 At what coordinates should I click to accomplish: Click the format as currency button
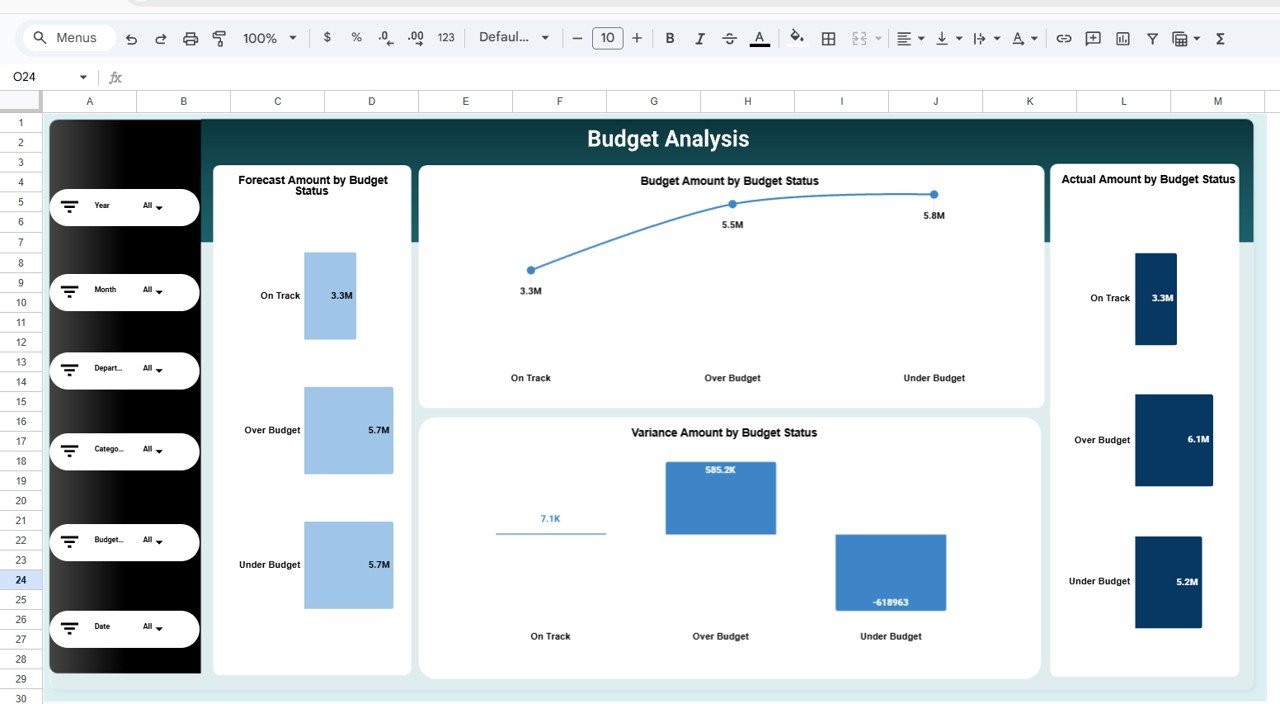pyautogui.click(x=327, y=38)
